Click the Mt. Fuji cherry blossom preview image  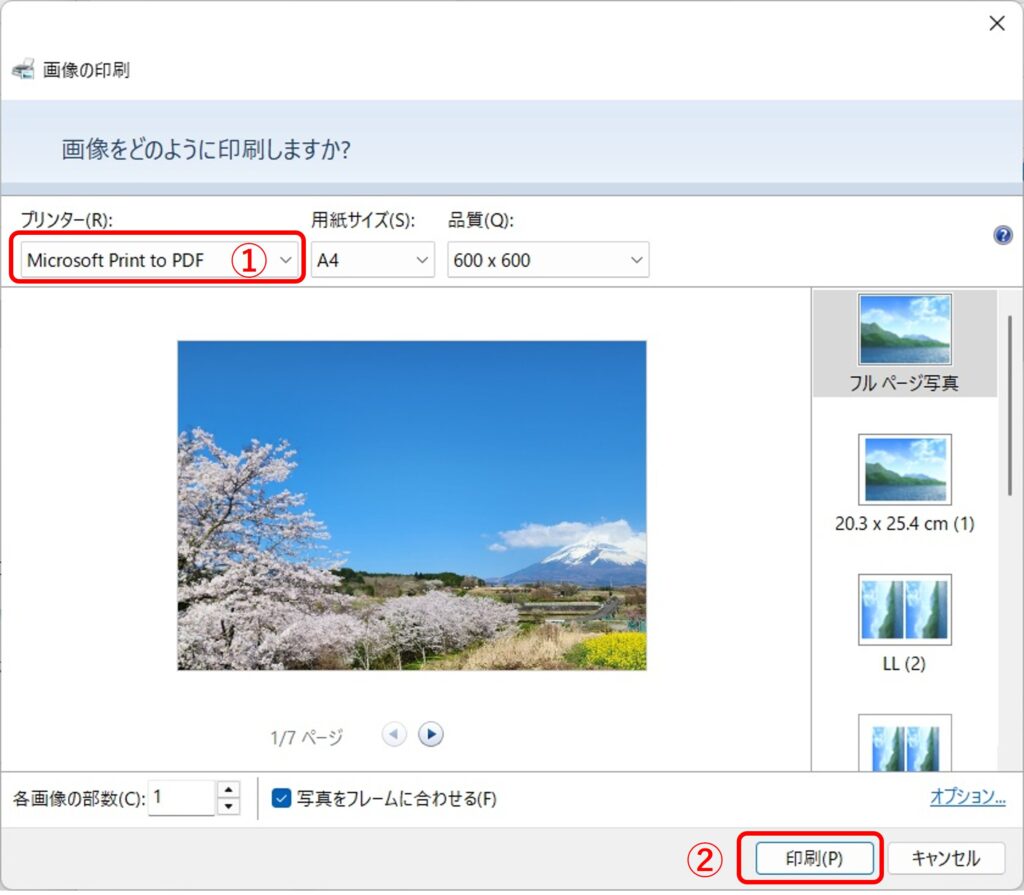412,505
